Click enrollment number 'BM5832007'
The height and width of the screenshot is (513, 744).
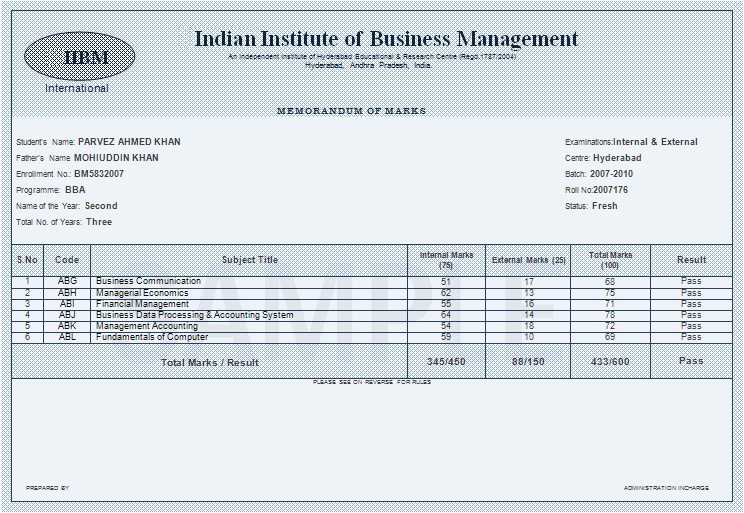(99, 174)
